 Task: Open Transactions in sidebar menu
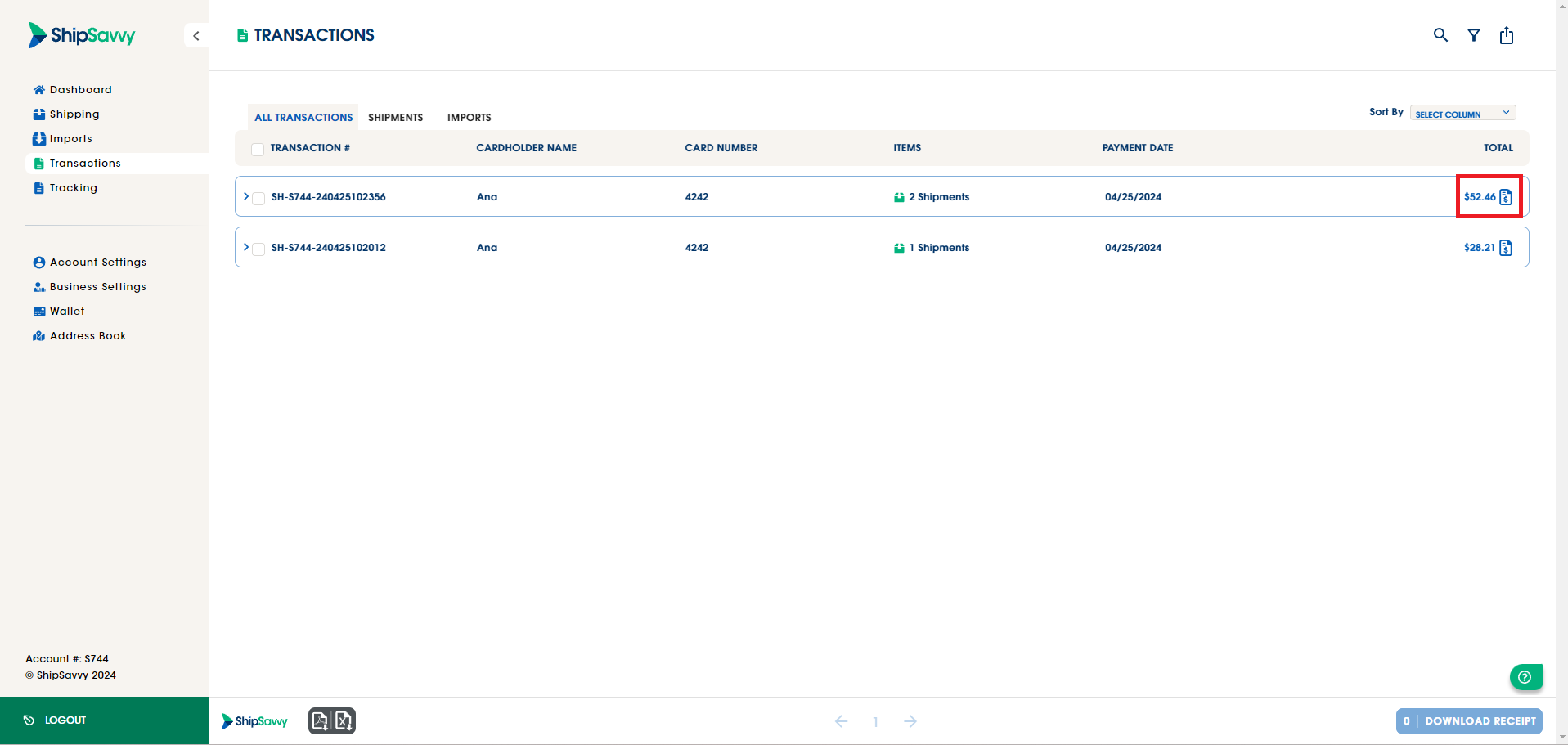tap(85, 164)
